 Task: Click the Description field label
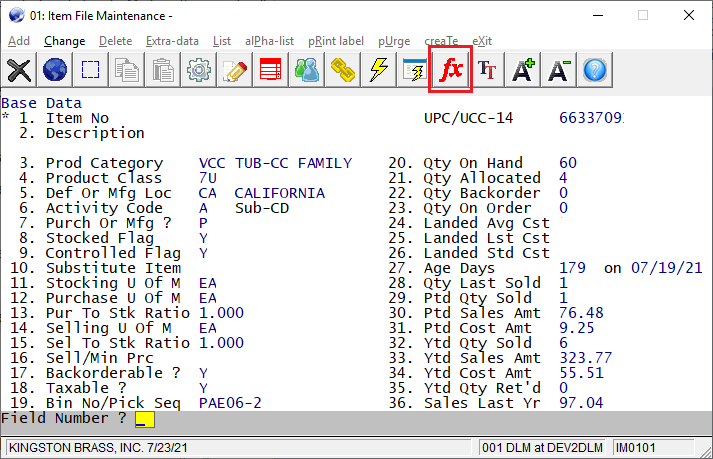click(x=95, y=133)
